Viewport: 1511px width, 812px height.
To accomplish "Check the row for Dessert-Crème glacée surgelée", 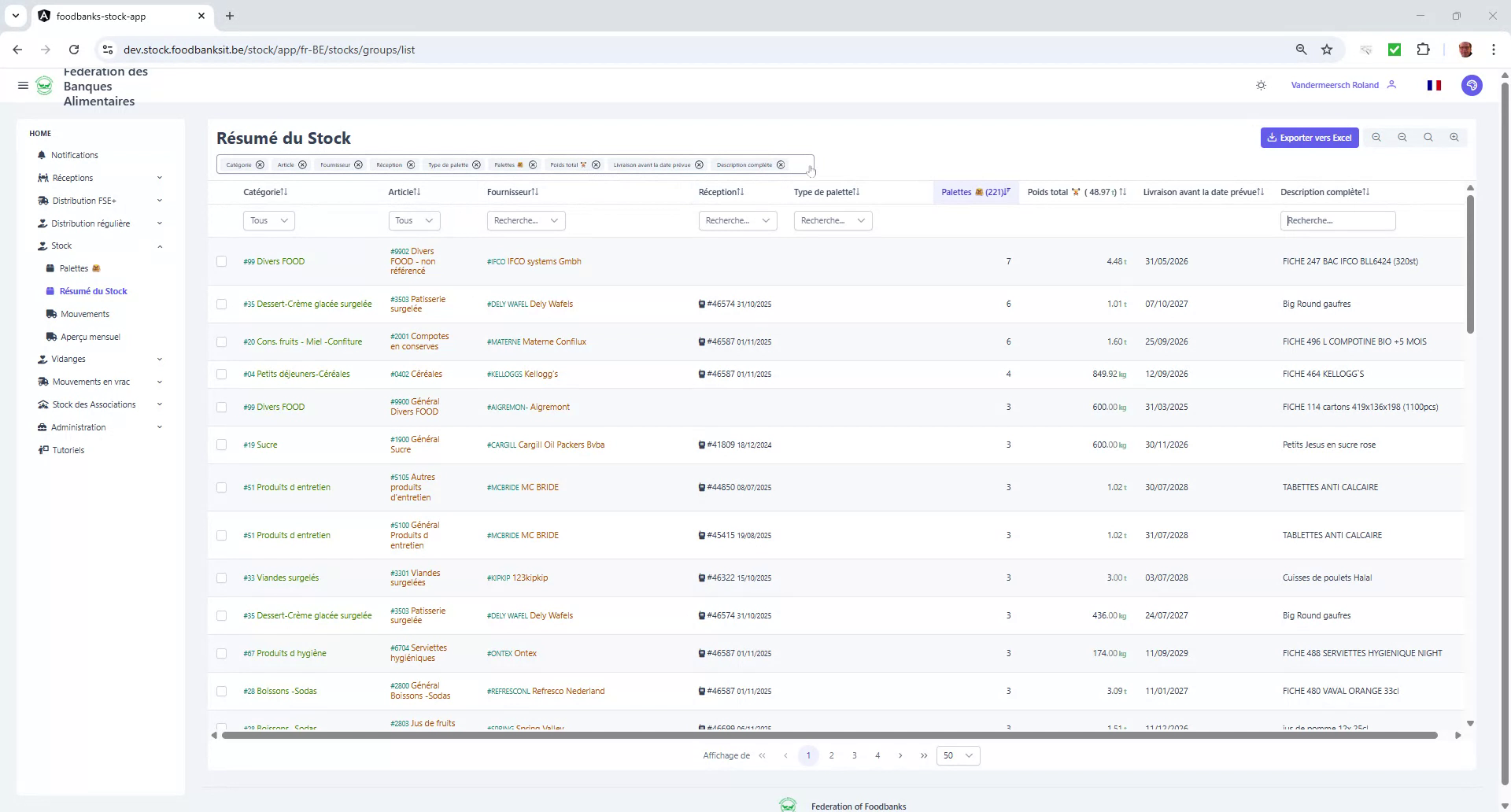I will 221,304.
